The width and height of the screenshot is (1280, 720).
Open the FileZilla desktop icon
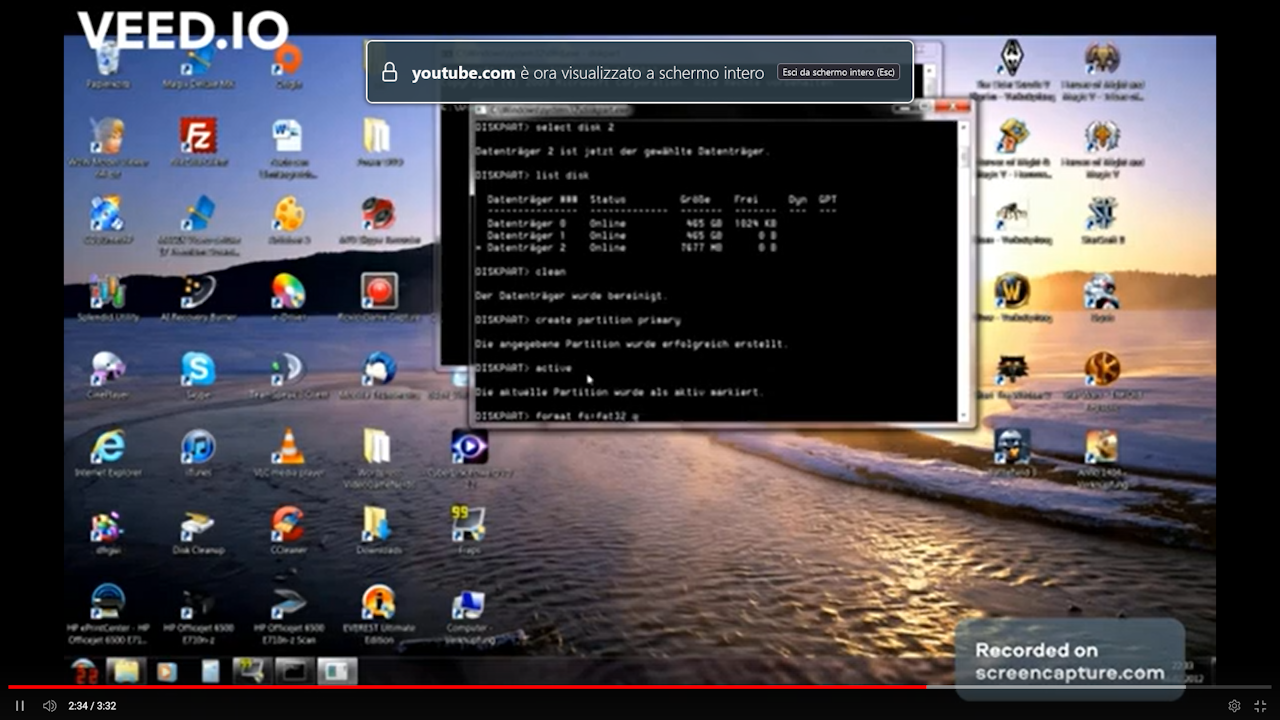198,136
